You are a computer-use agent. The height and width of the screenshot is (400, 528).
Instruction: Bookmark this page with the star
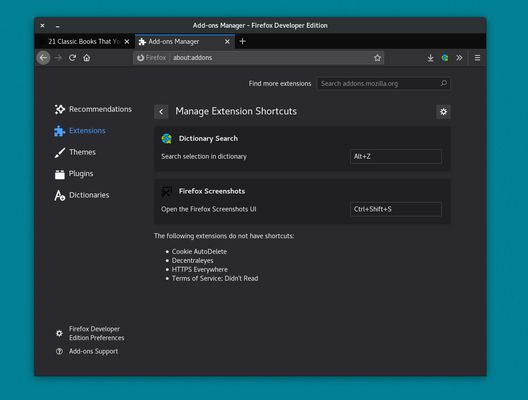pos(377,58)
